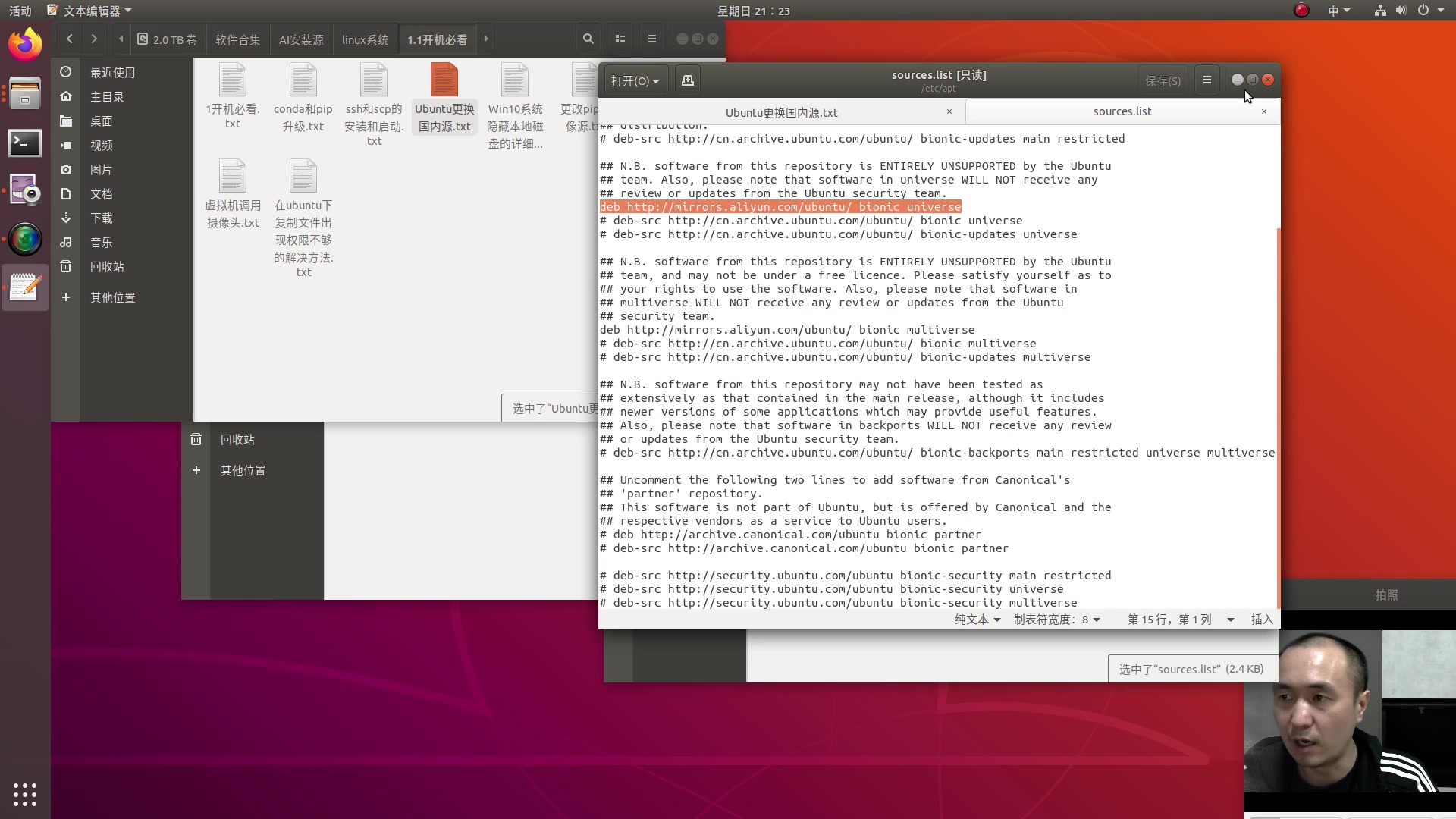Select the Win10系统隐藏本地磁盘 file
This screenshot has width=1456, height=819.
pyautogui.click(x=515, y=106)
